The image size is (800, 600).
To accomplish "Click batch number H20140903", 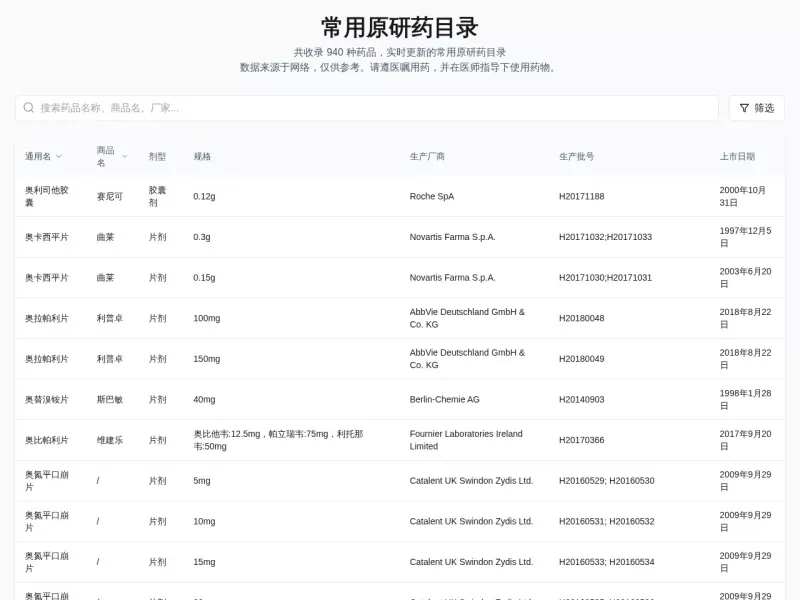I will 582,399.
